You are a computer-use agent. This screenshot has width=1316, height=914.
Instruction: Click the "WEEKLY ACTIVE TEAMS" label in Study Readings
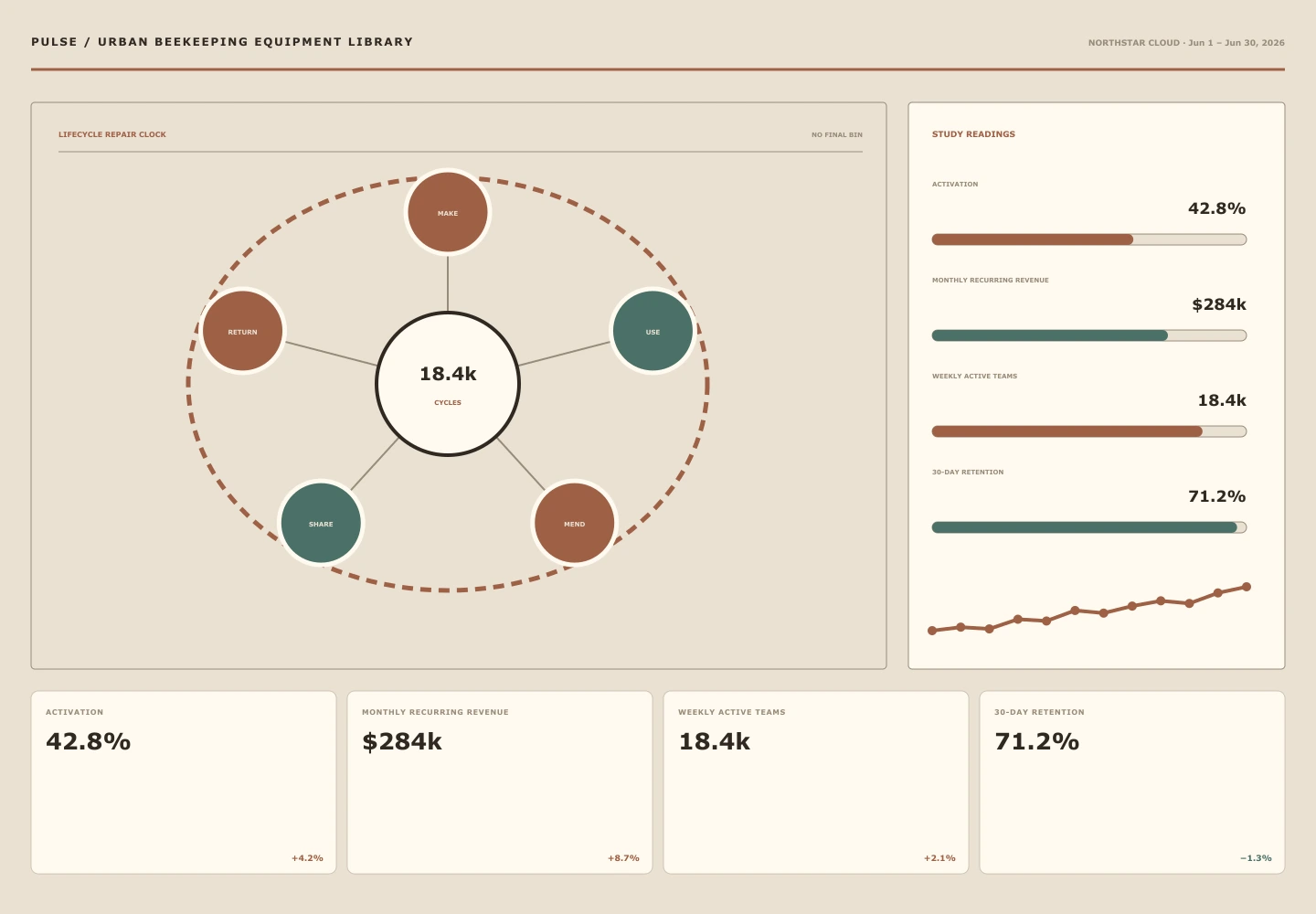point(974,377)
